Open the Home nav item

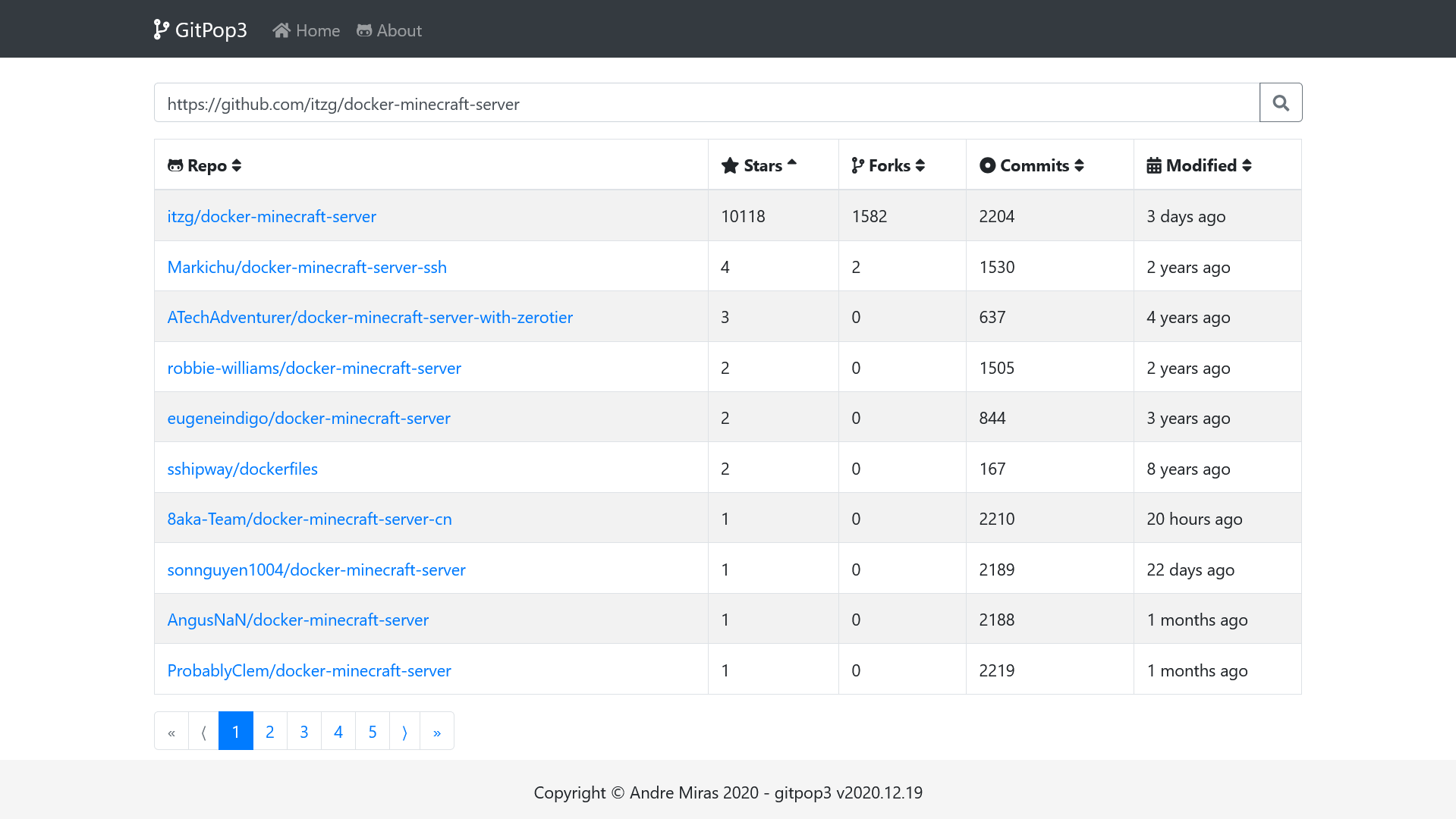click(307, 30)
